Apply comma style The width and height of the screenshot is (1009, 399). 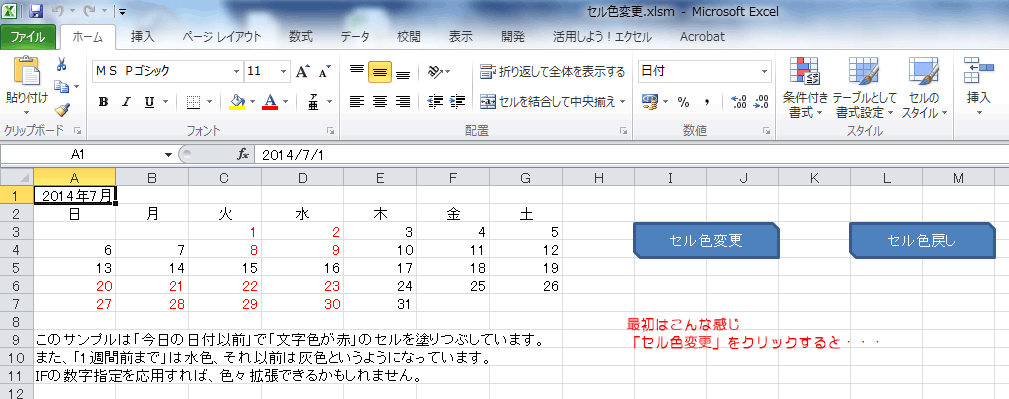(707, 102)
